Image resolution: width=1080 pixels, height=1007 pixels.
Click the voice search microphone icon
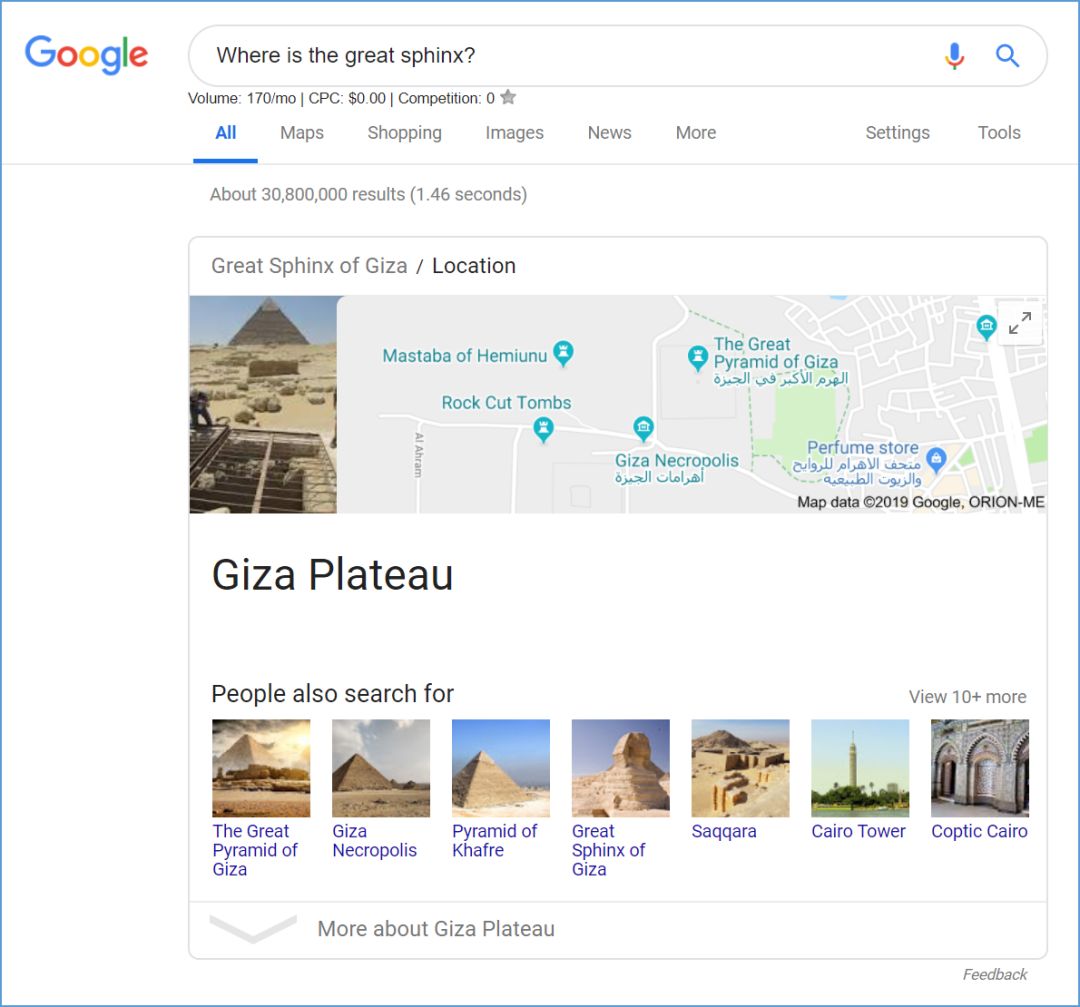(x=954, y=56)
